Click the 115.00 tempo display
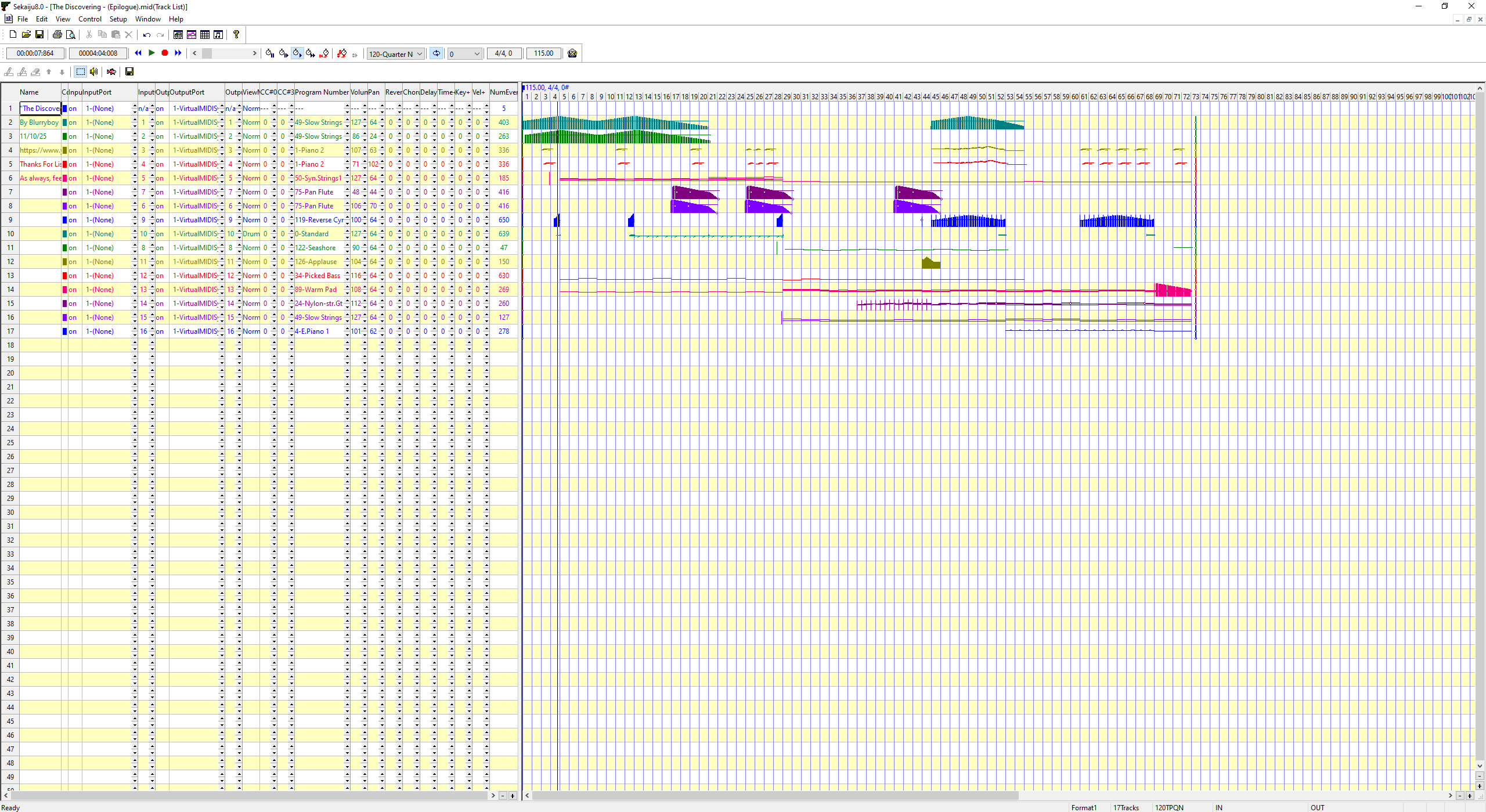The height and width of the screenshot is (812, 1486). [x=543, y=53]
